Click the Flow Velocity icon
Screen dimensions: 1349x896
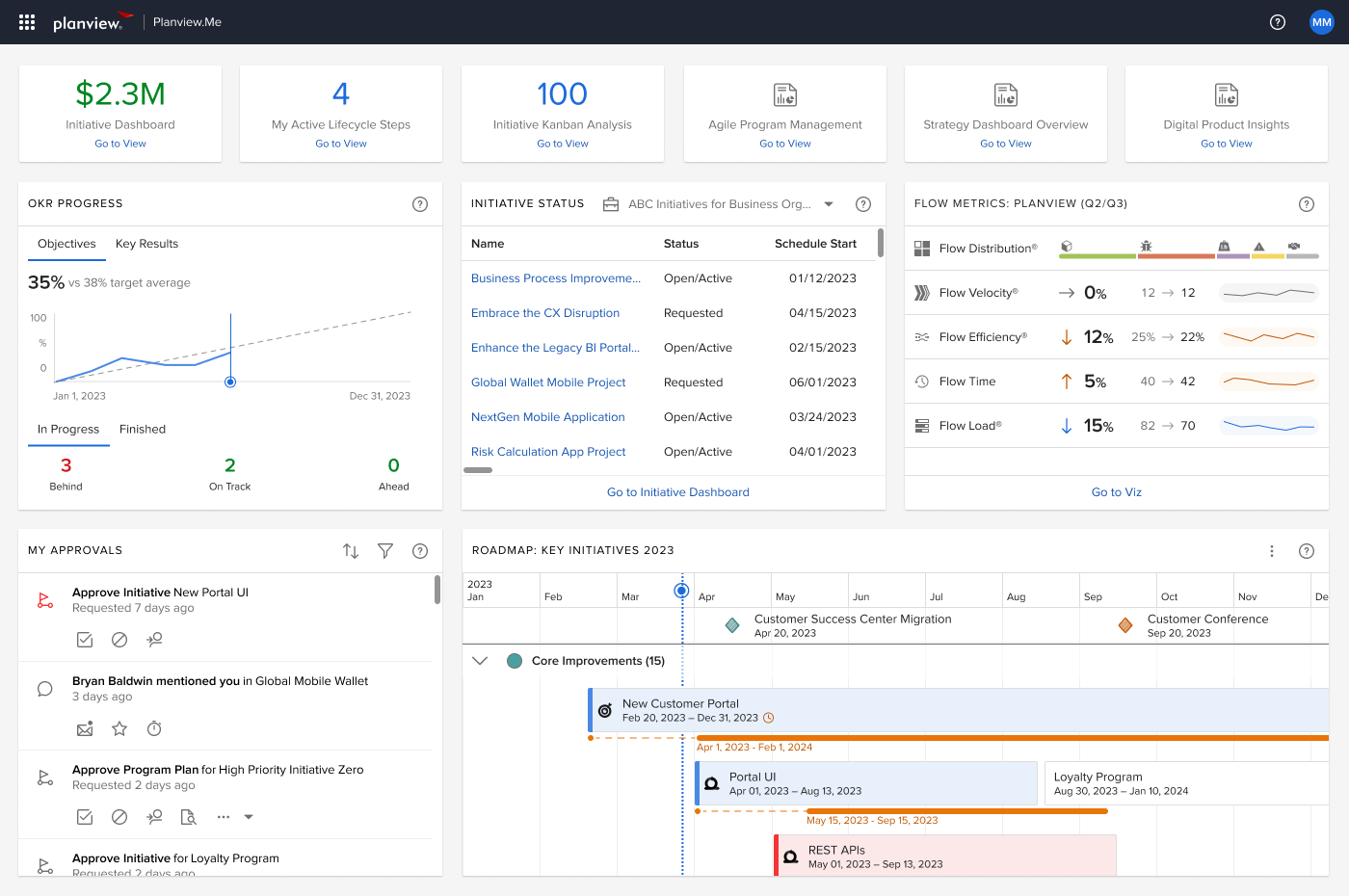[x=922, y=293]
